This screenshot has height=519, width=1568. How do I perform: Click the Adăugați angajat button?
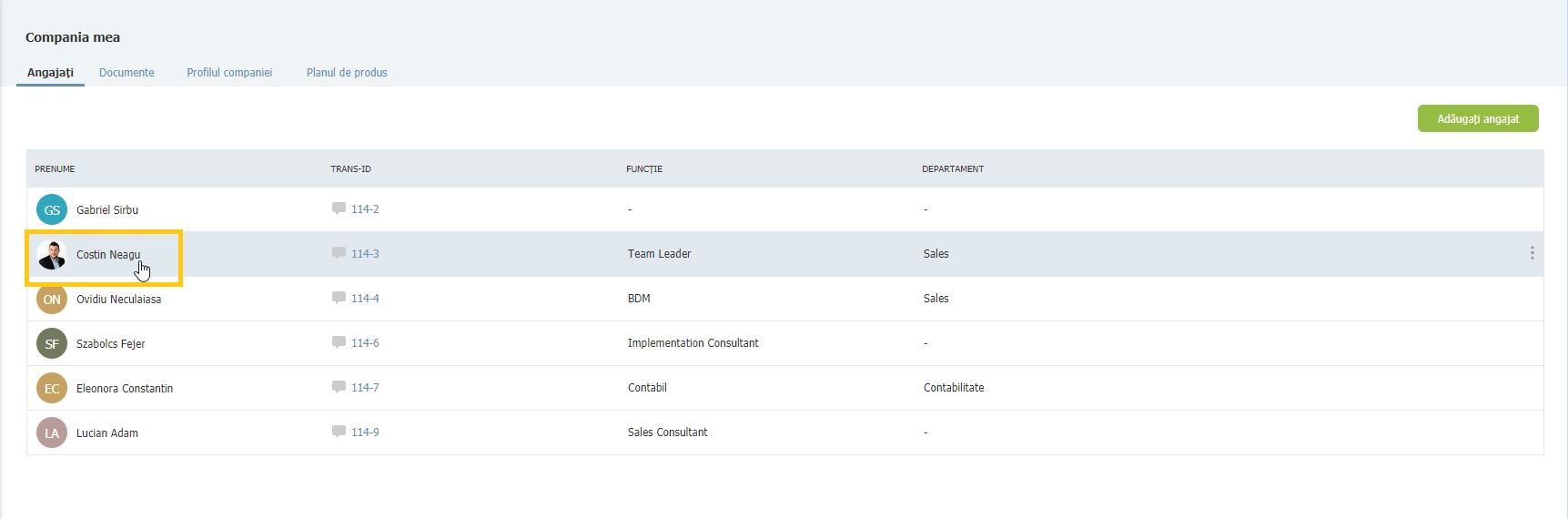(x=1478, y=118)
